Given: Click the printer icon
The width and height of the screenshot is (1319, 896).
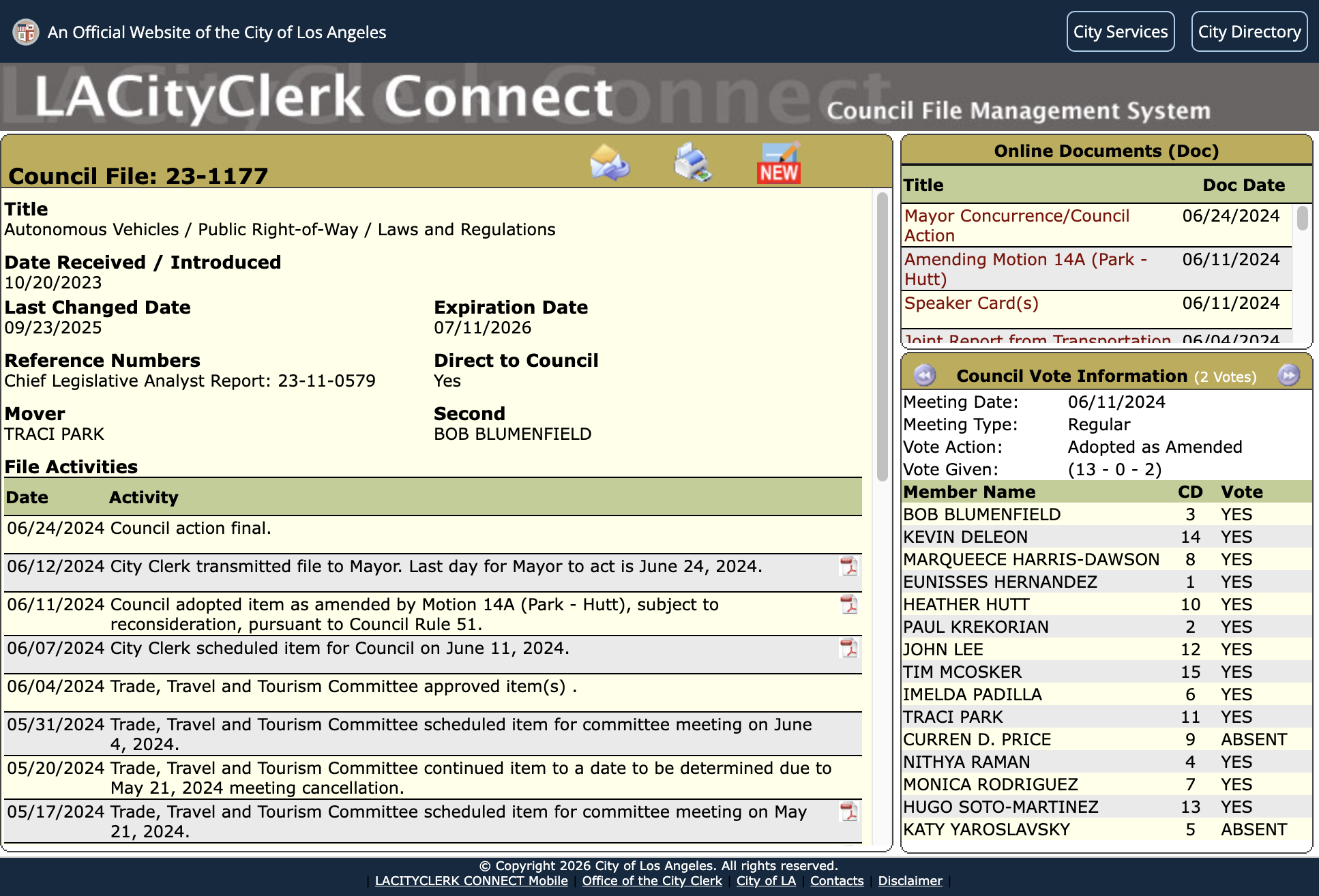Looking at the screenshot, I should pyautogui.click(x=692, y=163).
